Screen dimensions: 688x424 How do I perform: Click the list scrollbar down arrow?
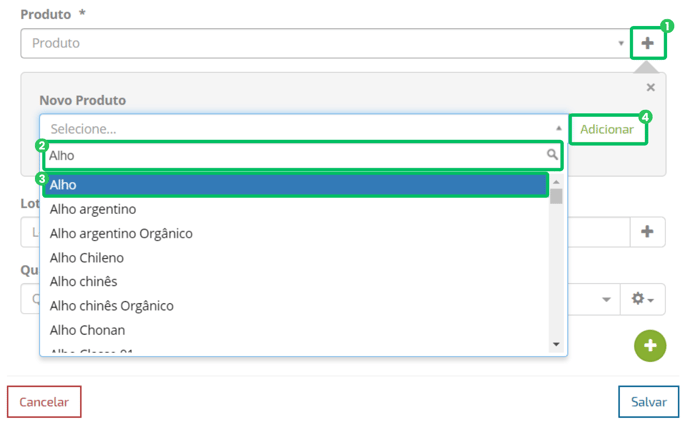point(556,344)
